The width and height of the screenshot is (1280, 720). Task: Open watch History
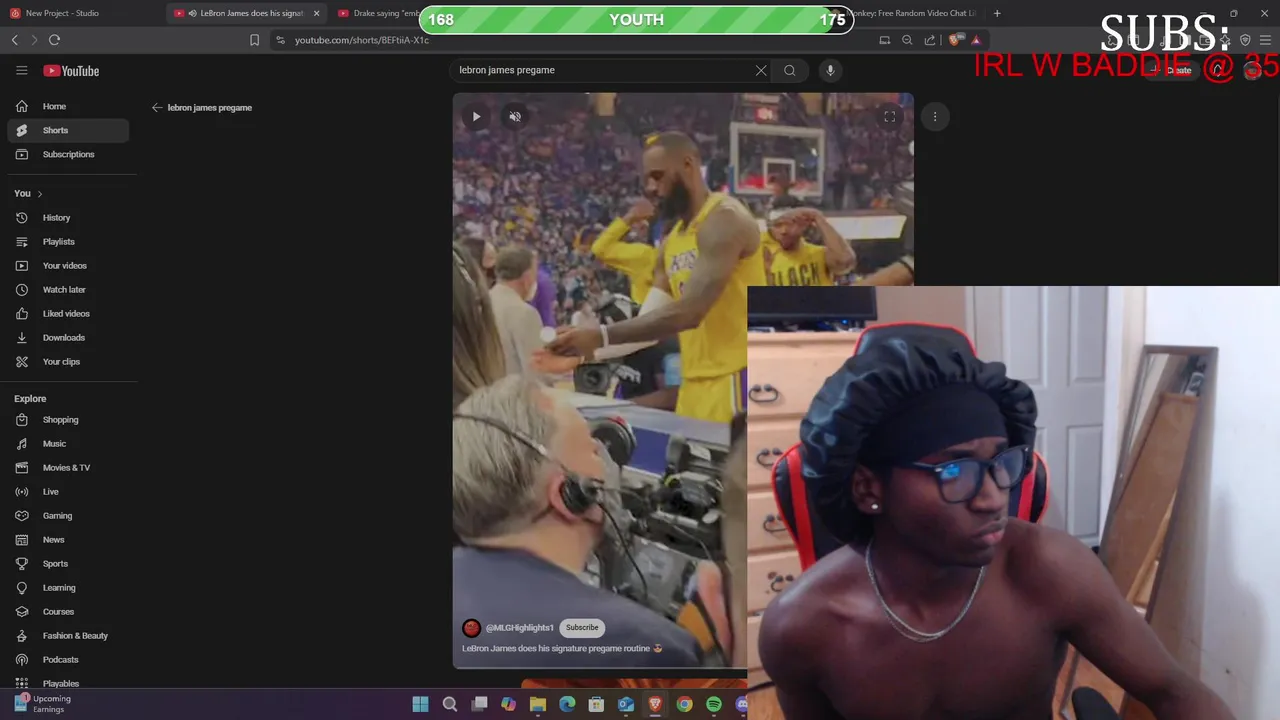click(68, 217)
